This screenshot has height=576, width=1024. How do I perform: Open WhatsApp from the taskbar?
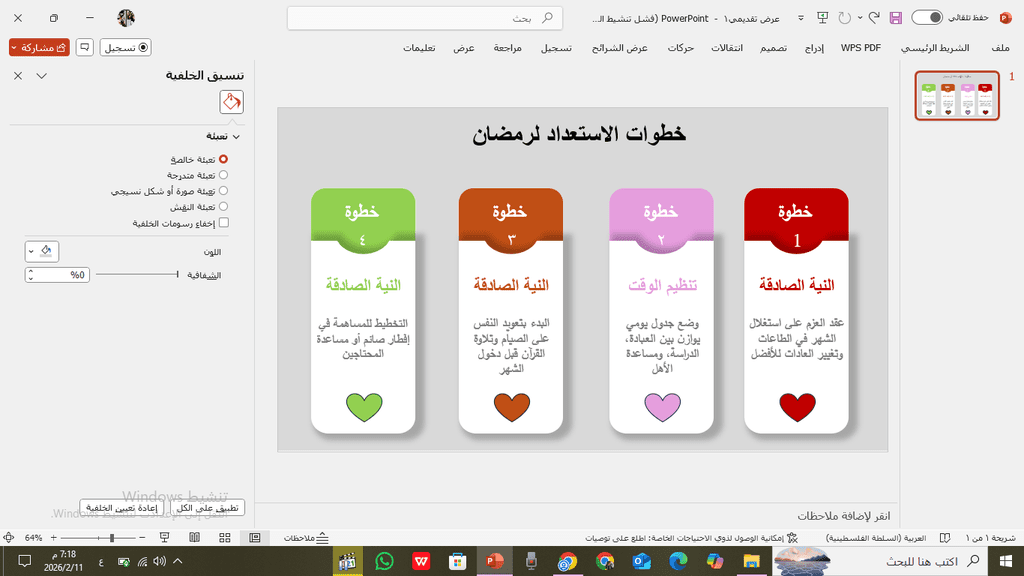click(x=385, y=561)
